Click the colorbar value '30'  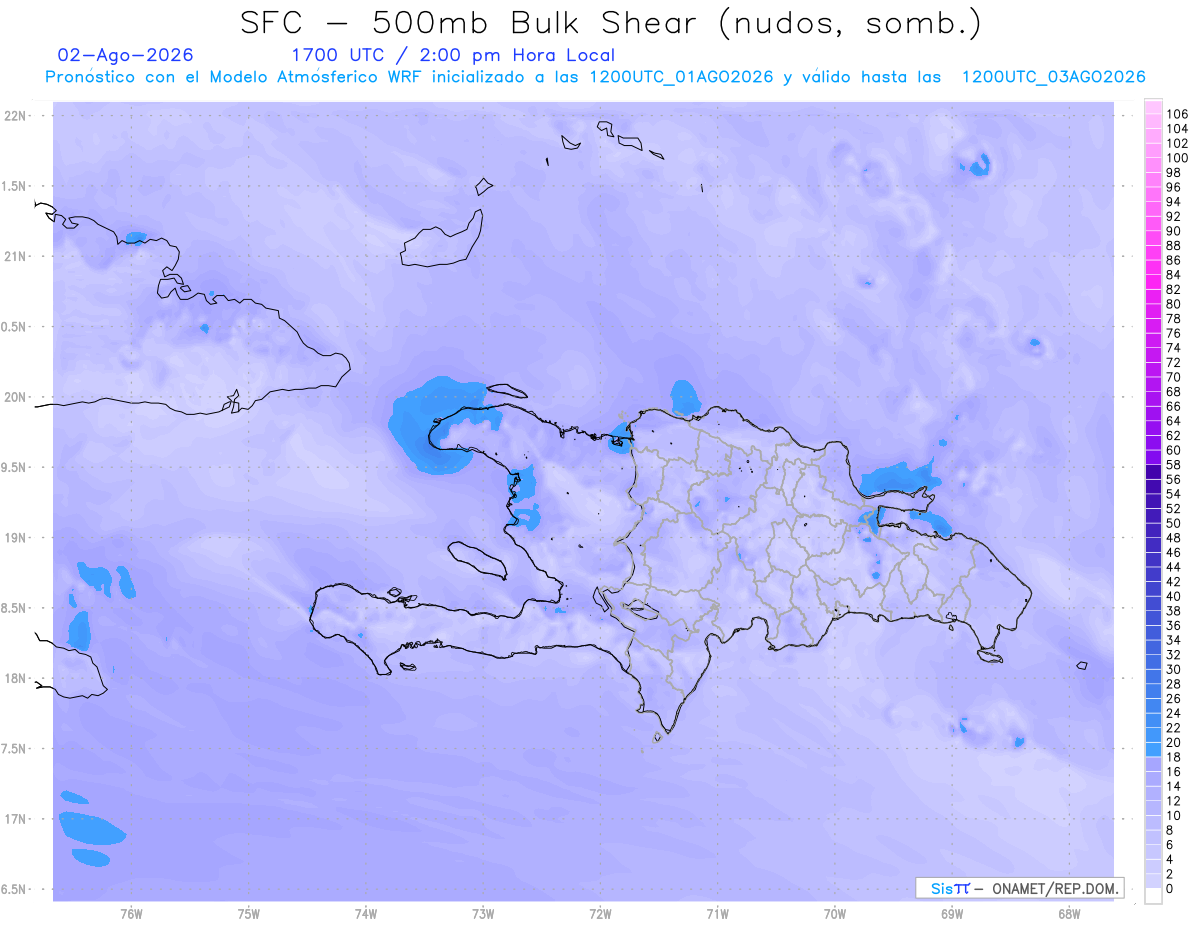click(x=1174, y=669)
